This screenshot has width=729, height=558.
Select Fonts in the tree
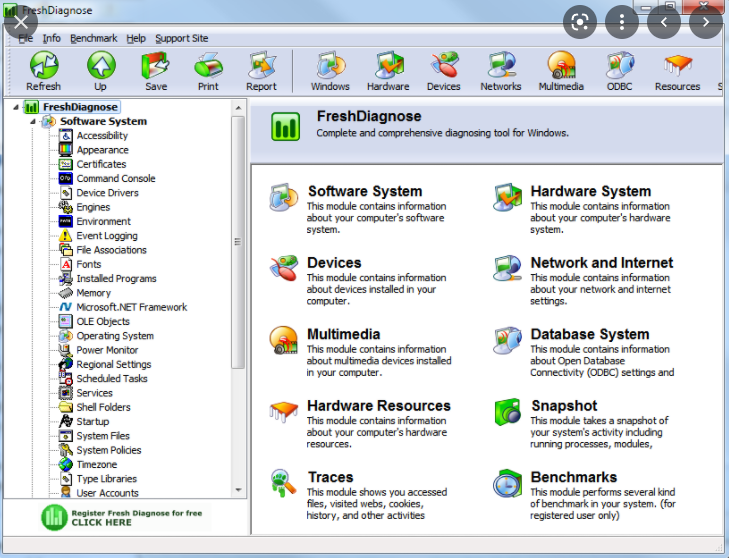[88, 265]
